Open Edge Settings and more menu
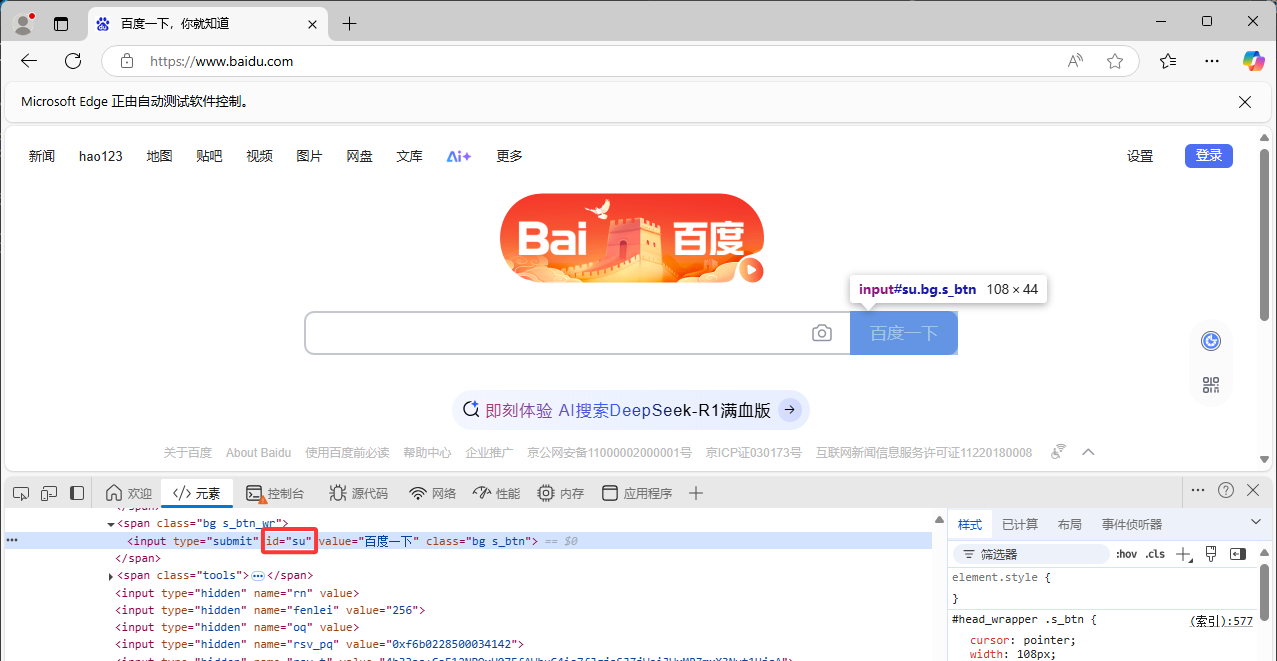This screenshot has width=1277, height=661. click(x=1212, y=61)
